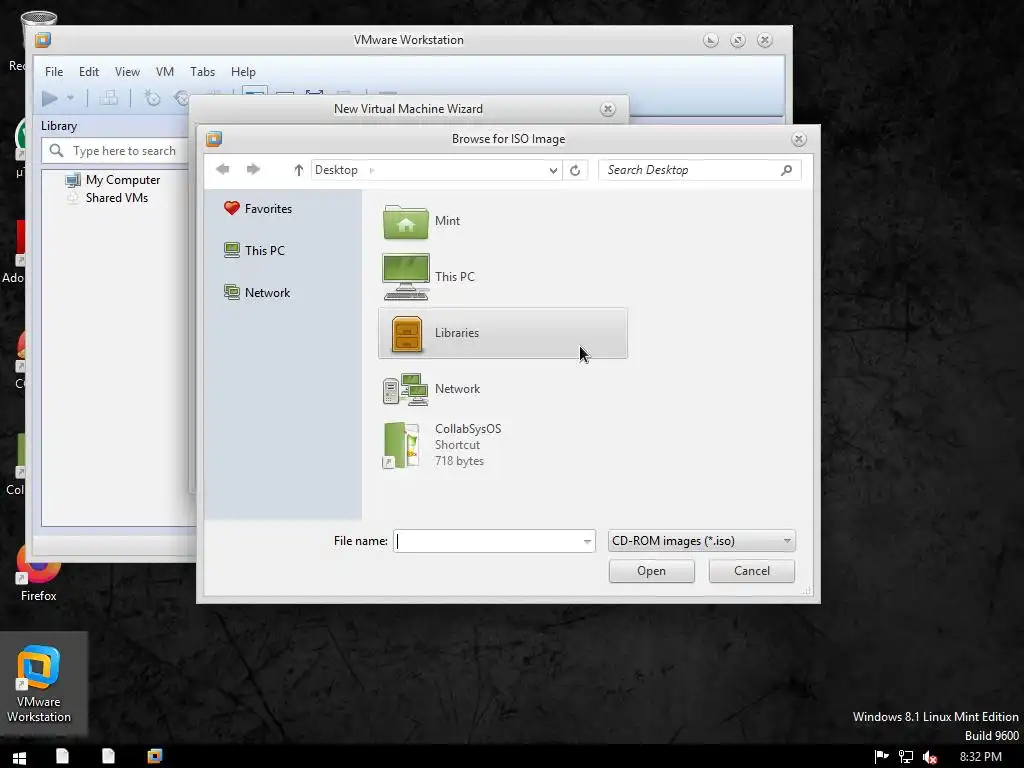Expand the File name history dropdown
Viewport: 1024px width, 768px height.
pos(587,541)
